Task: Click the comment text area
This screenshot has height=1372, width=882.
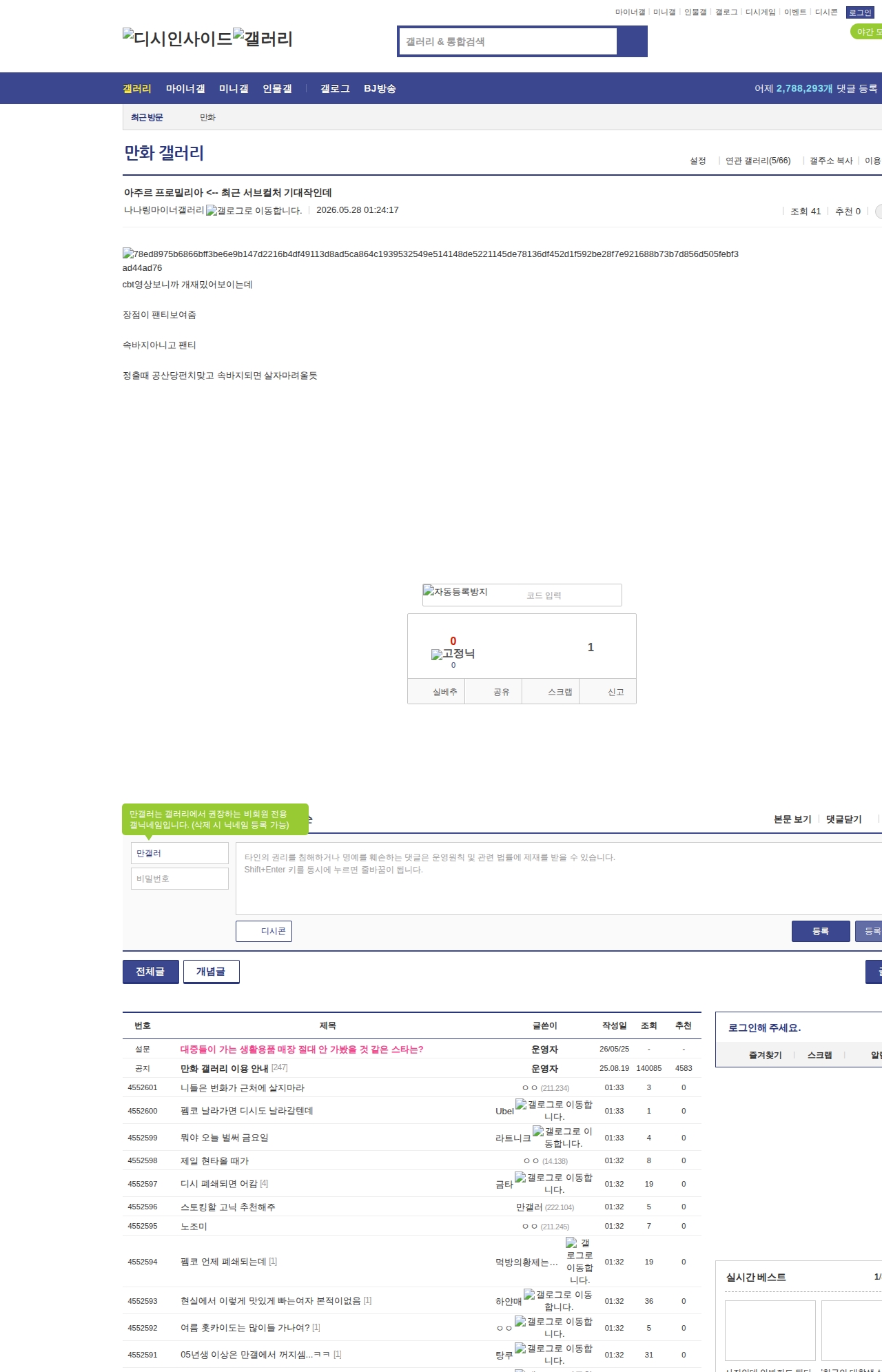Action: (559, 879)
